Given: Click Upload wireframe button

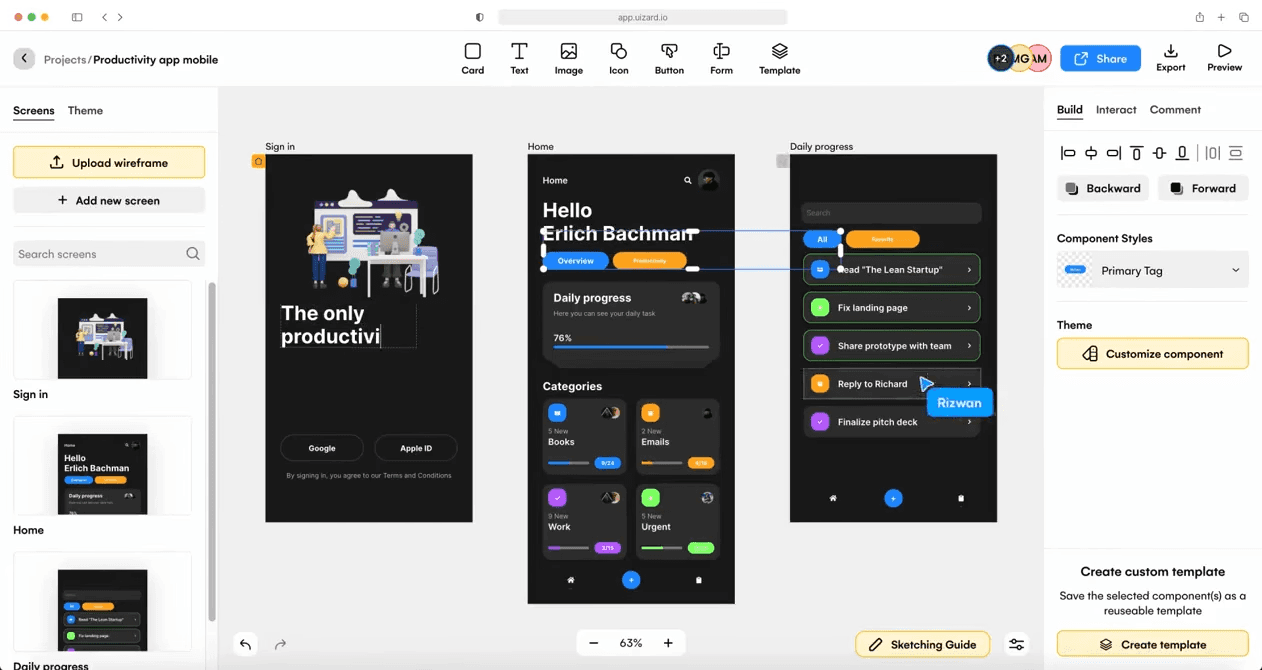Looking at the screenshot, I should point(109,162).
